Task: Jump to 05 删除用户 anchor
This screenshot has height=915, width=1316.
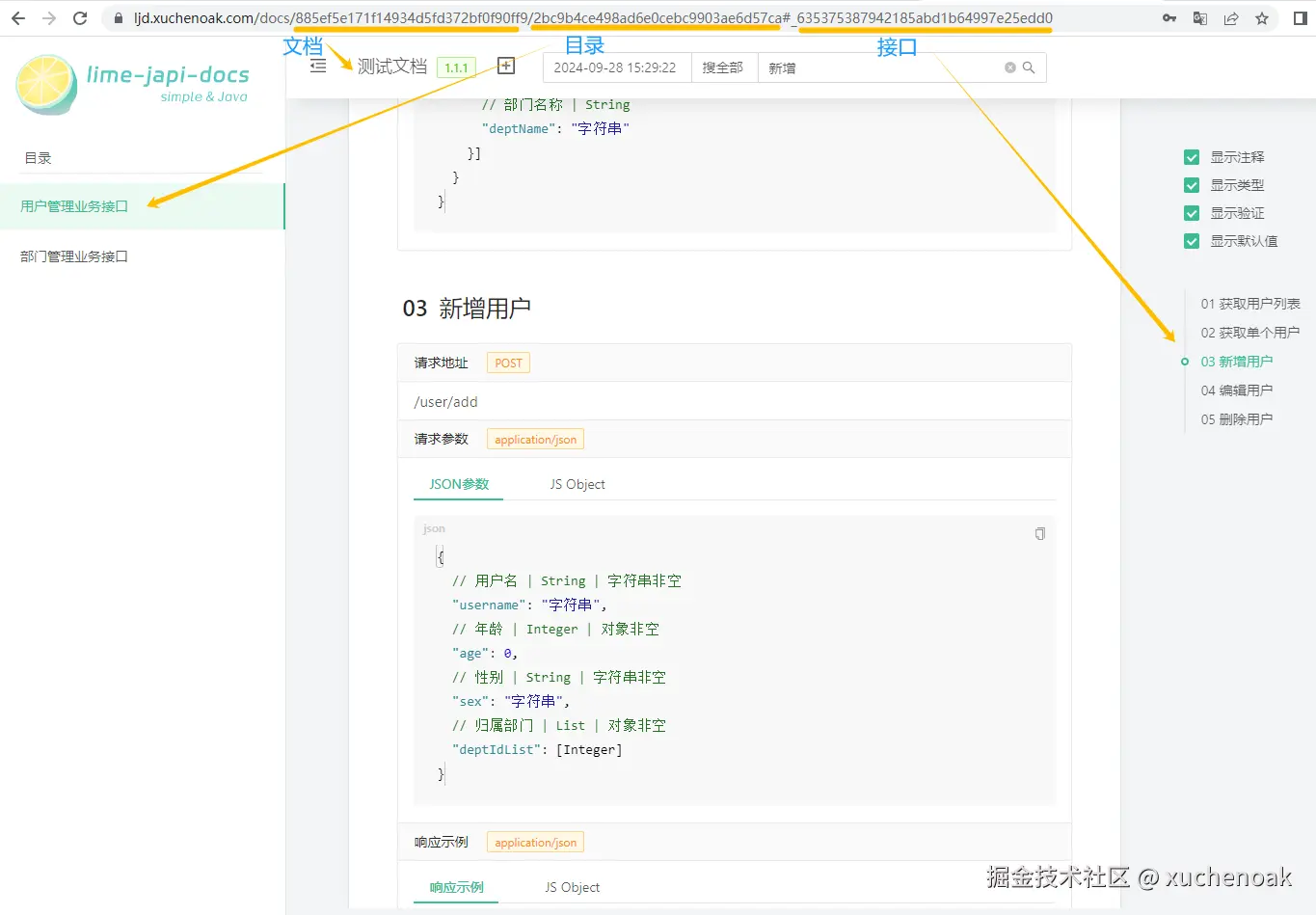Action: (1237, 419)
